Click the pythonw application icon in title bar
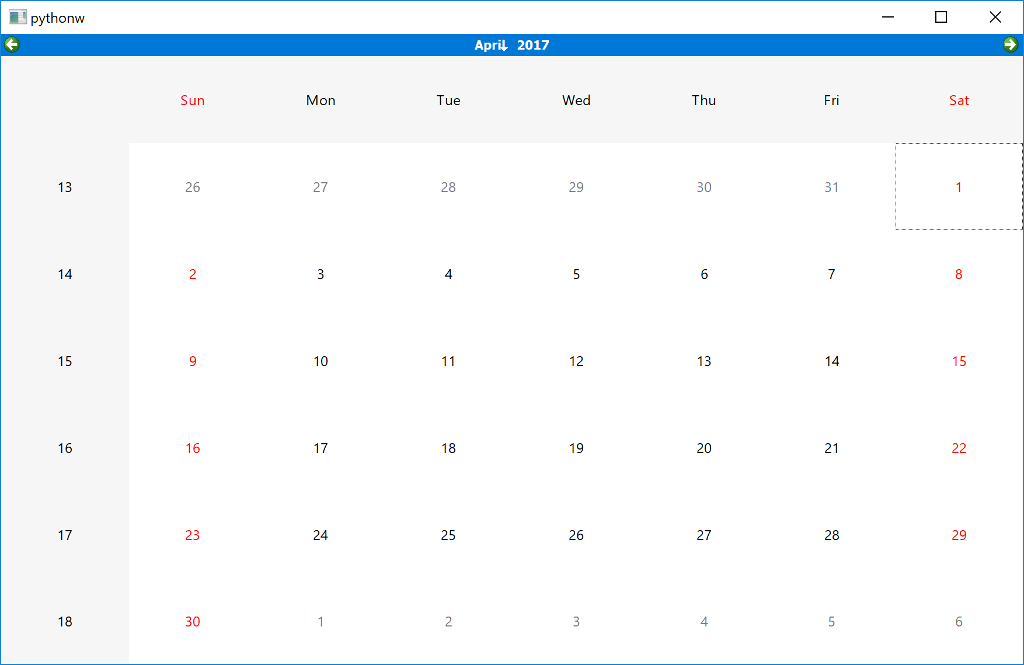Viewport: 1024px width, 665px height. (16, 16)
